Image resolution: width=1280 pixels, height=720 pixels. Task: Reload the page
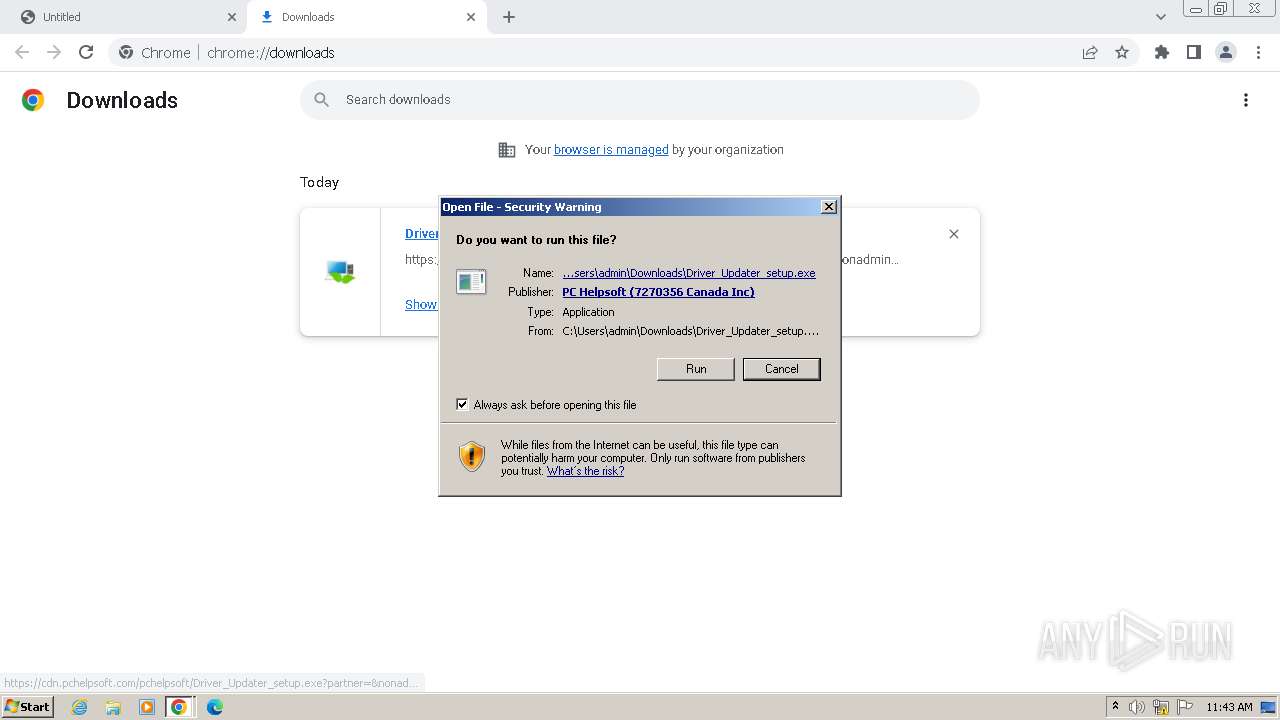click(86, 52)
